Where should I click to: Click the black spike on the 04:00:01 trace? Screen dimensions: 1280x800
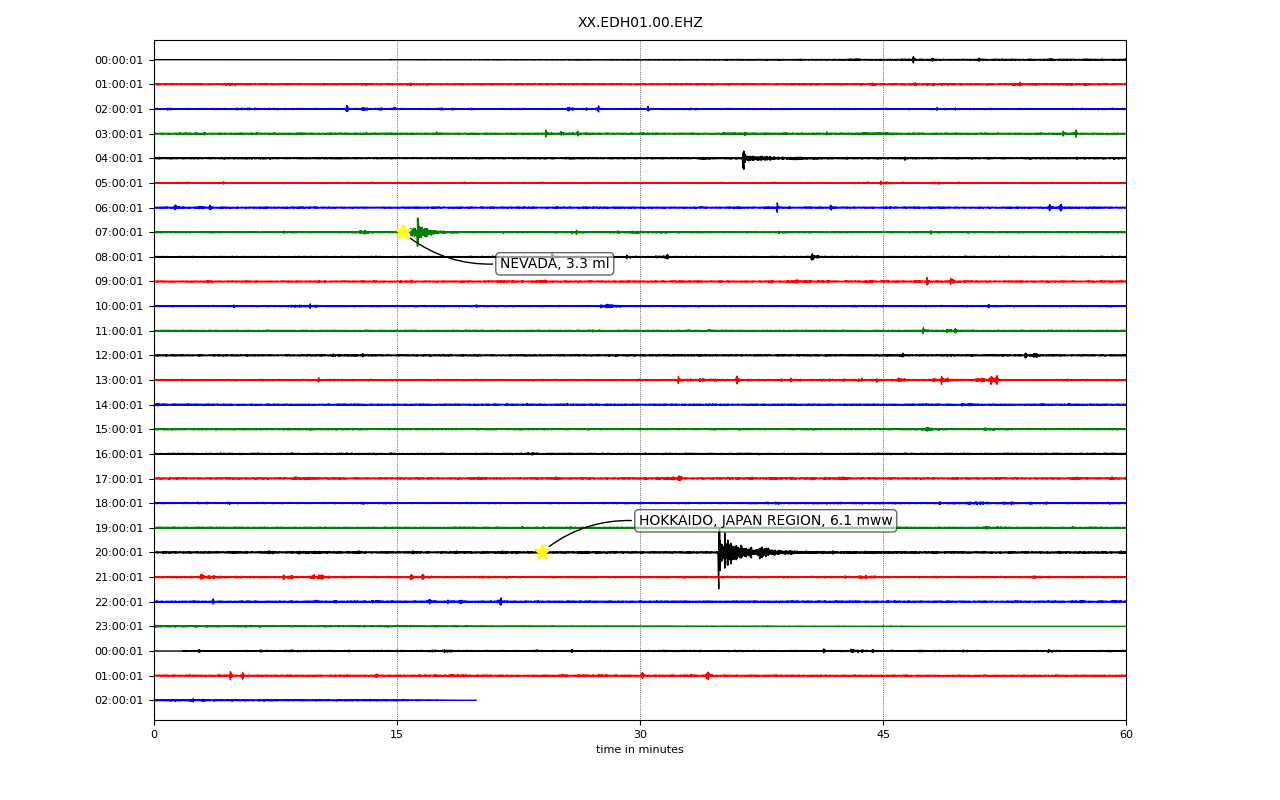tap(744, 158)
